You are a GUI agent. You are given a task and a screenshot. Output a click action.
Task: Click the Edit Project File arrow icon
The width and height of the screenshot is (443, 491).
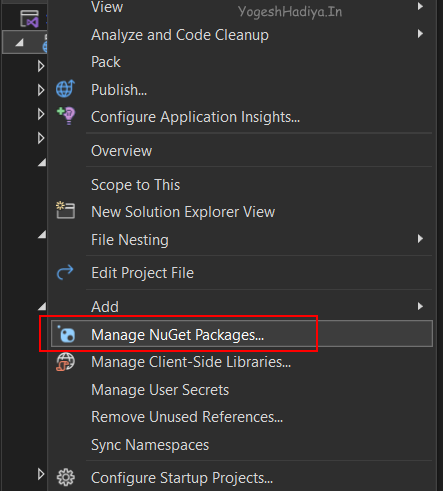point(65,272)
